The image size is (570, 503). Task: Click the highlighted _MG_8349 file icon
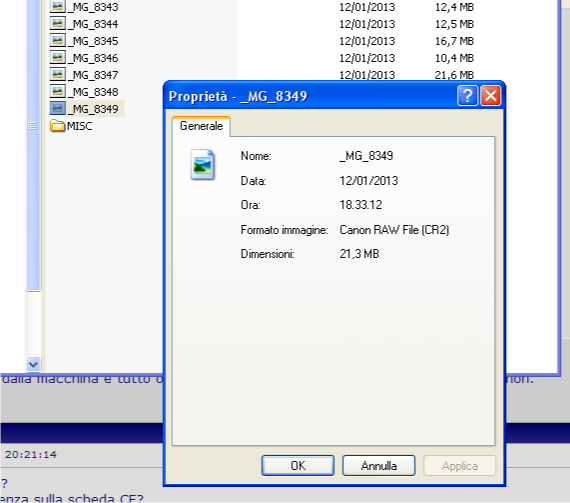point(57,108)
